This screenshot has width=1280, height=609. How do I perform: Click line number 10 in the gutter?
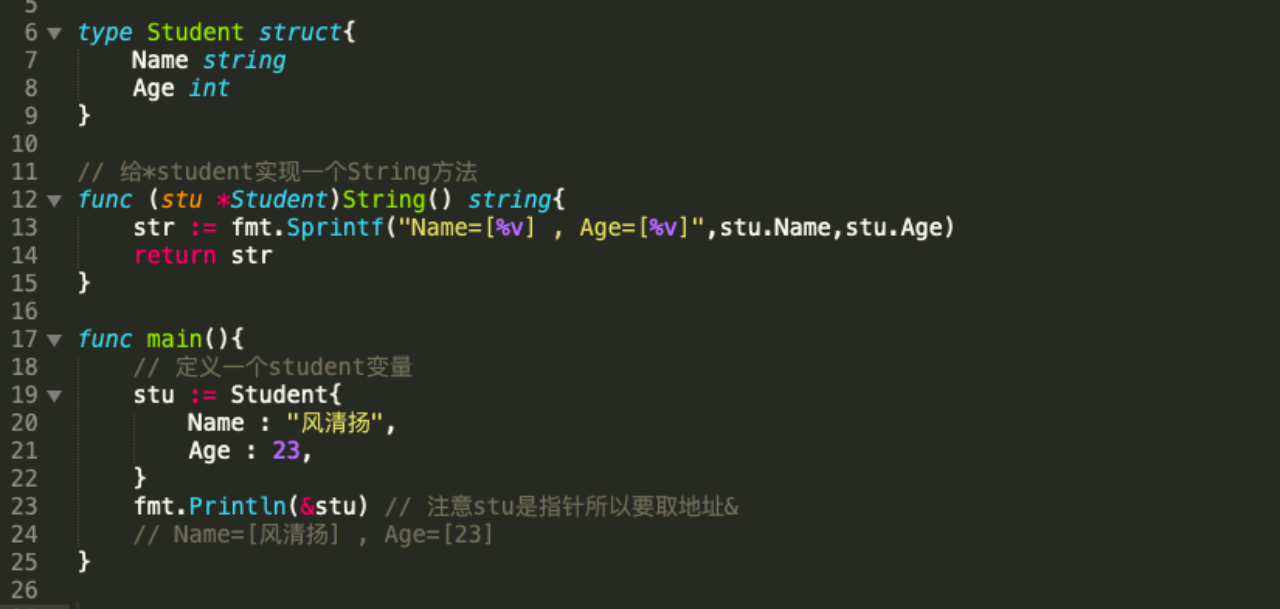coord(24,144)
